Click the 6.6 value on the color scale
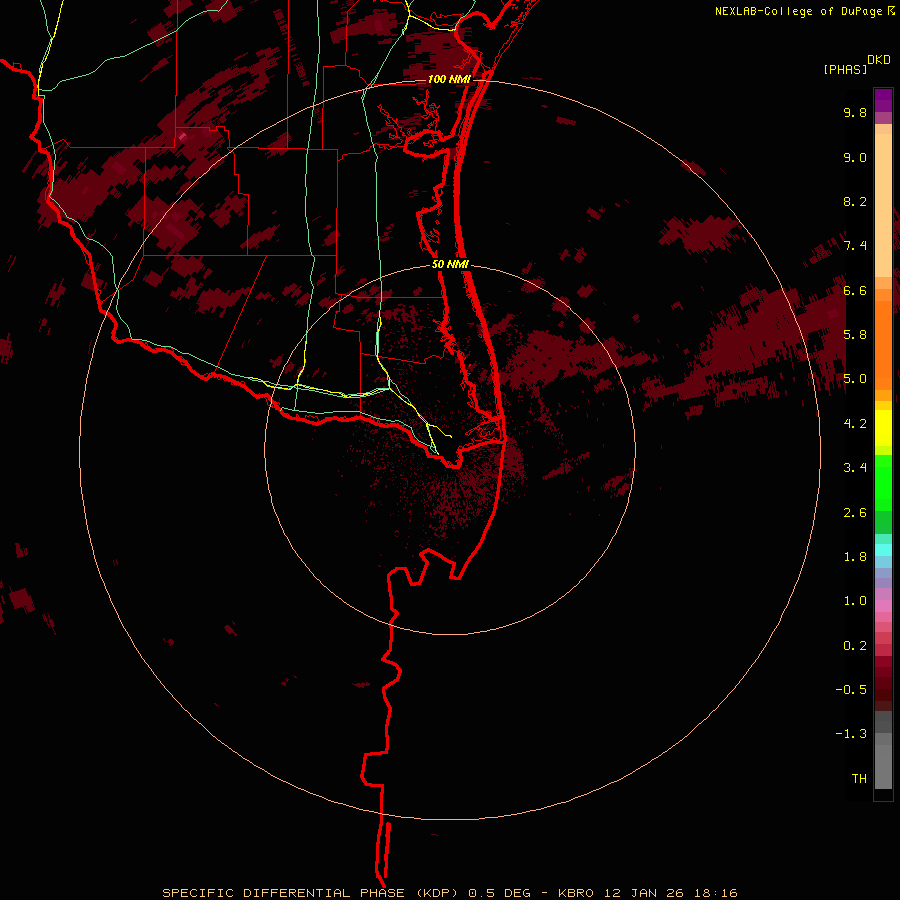This screenshot has height=900, width=900. pyautogui.click(x=855, y=290)
